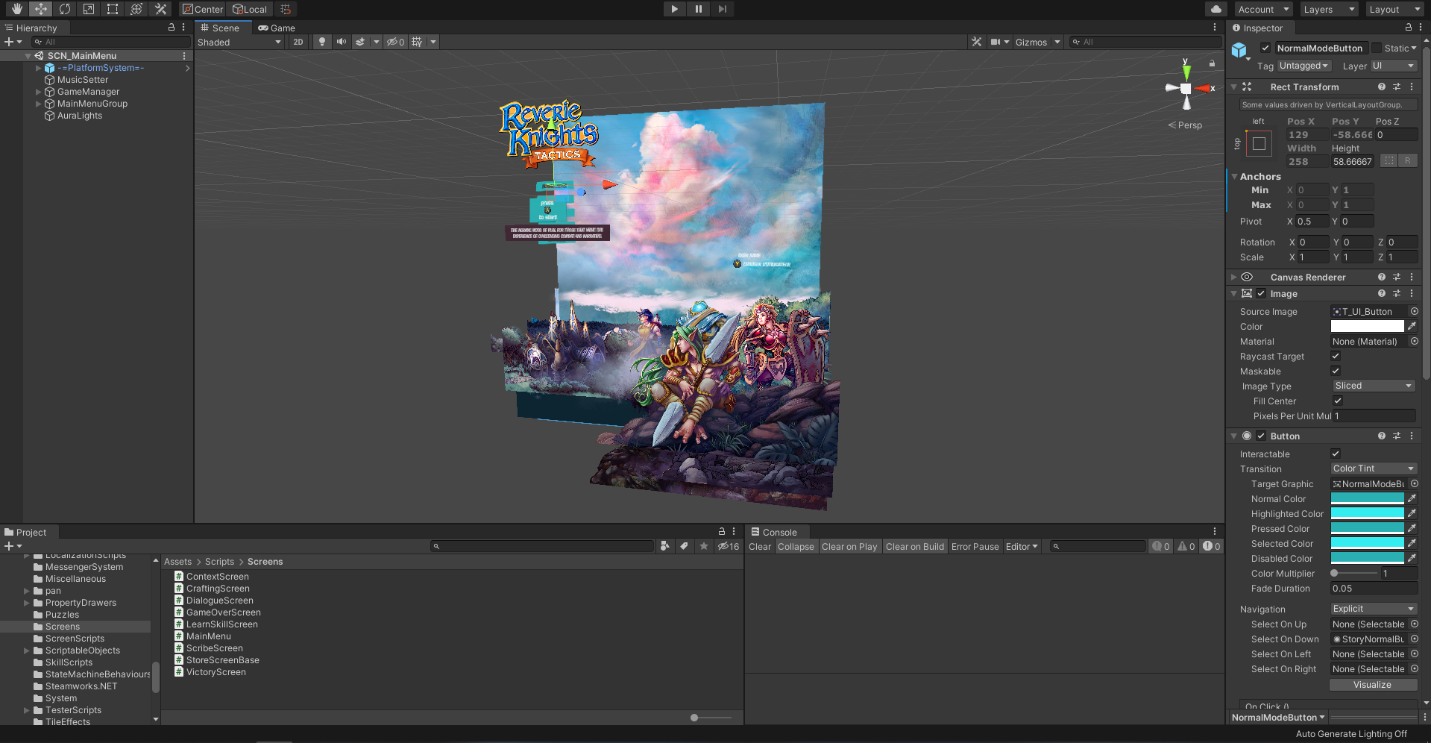Open the Transition Color Tint dropdown

coord(1374,469)
